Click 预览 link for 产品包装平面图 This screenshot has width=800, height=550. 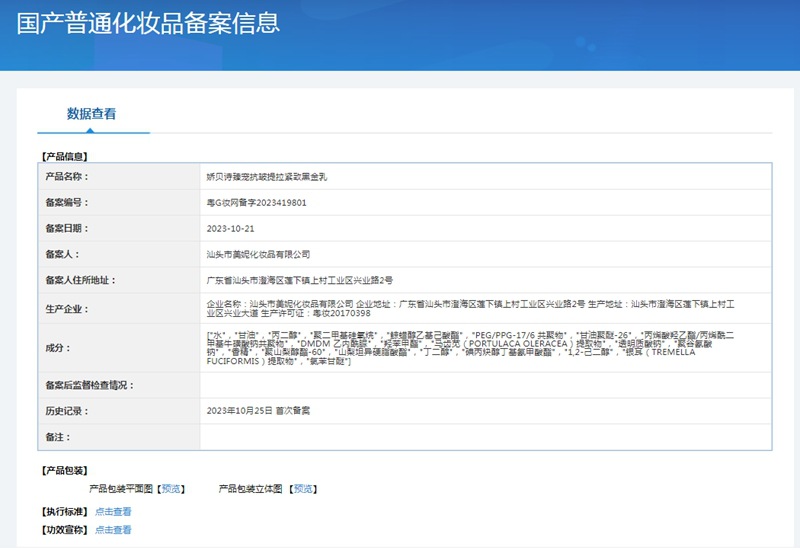171,489
